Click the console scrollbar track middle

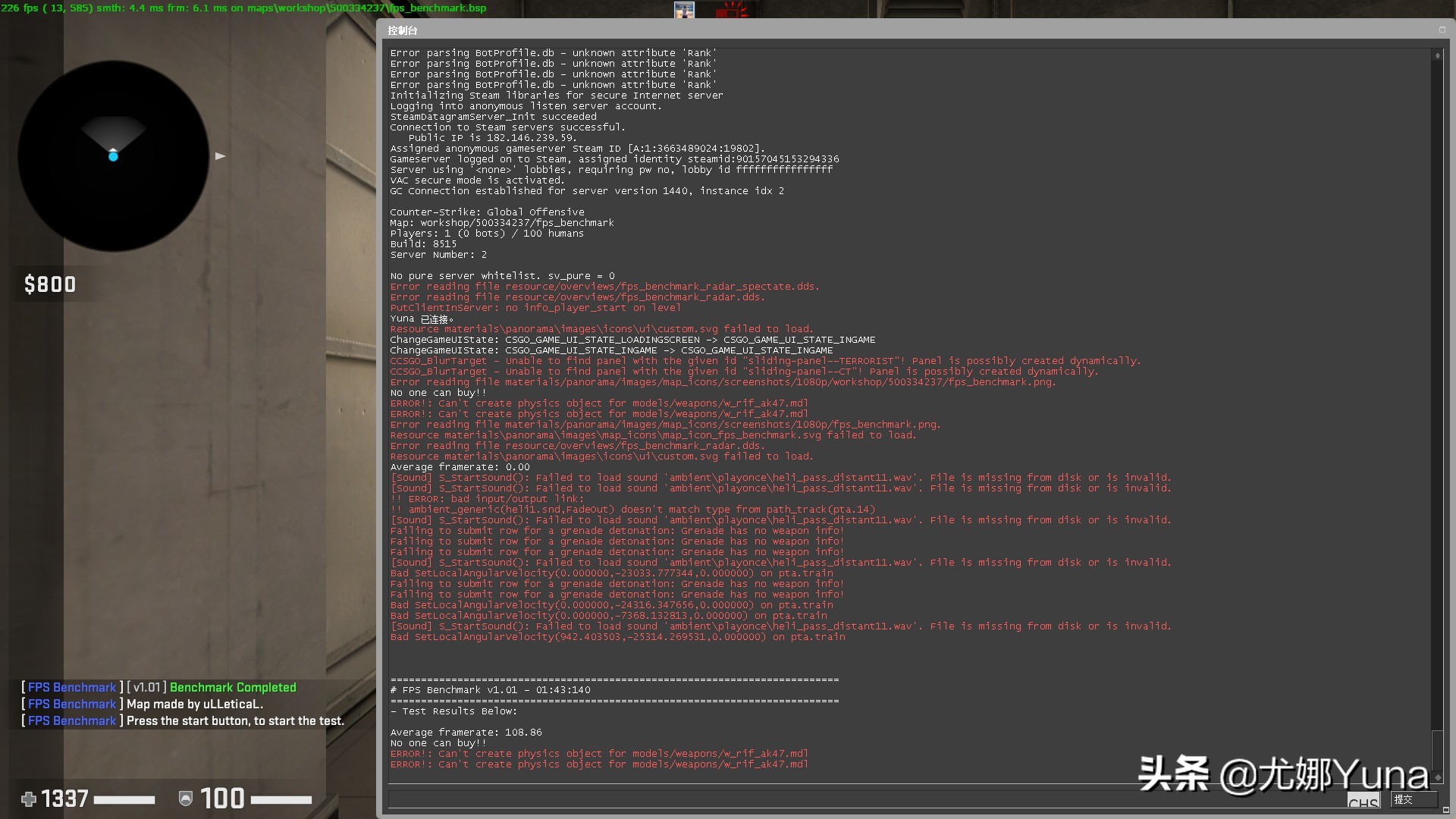(x=1437, y=394)
